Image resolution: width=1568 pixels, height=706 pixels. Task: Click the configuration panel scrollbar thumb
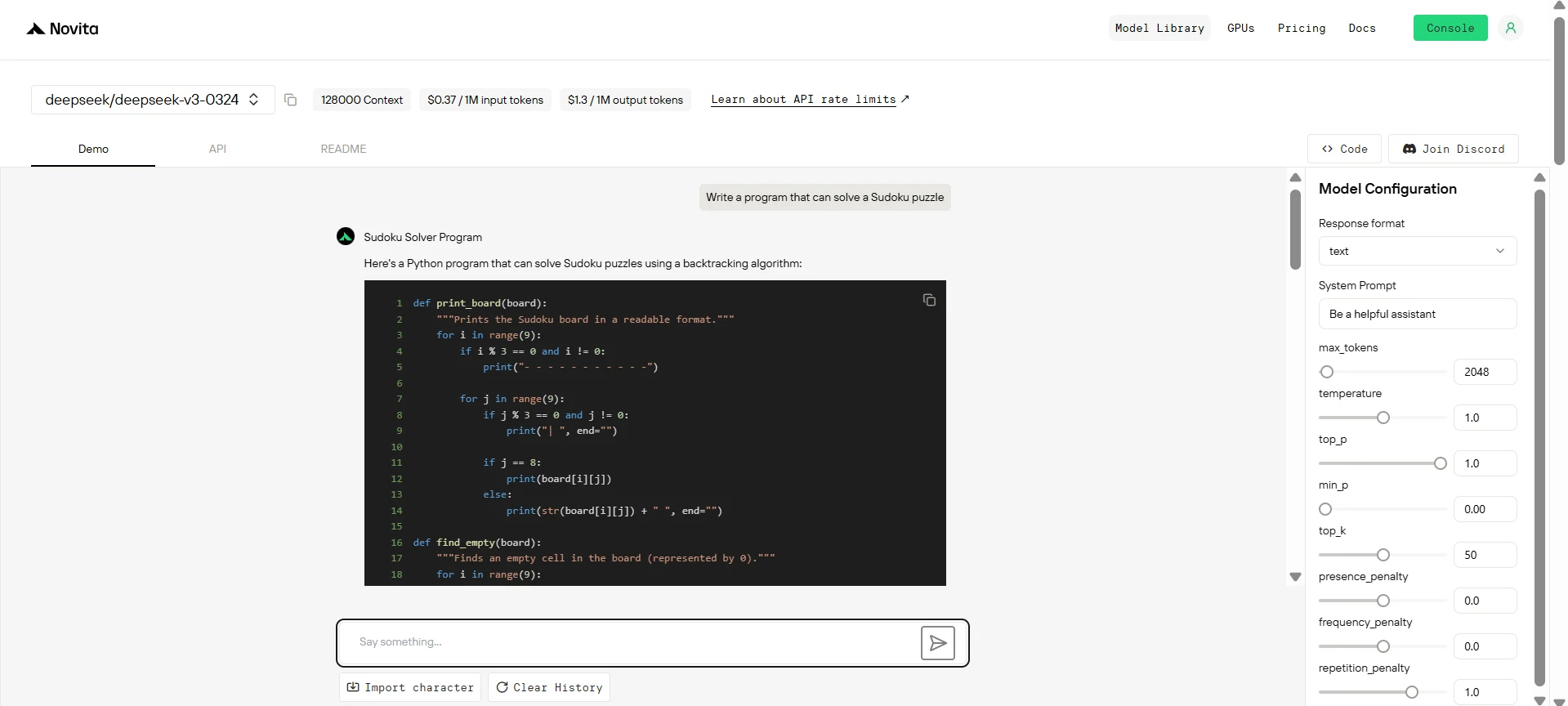1539,437
